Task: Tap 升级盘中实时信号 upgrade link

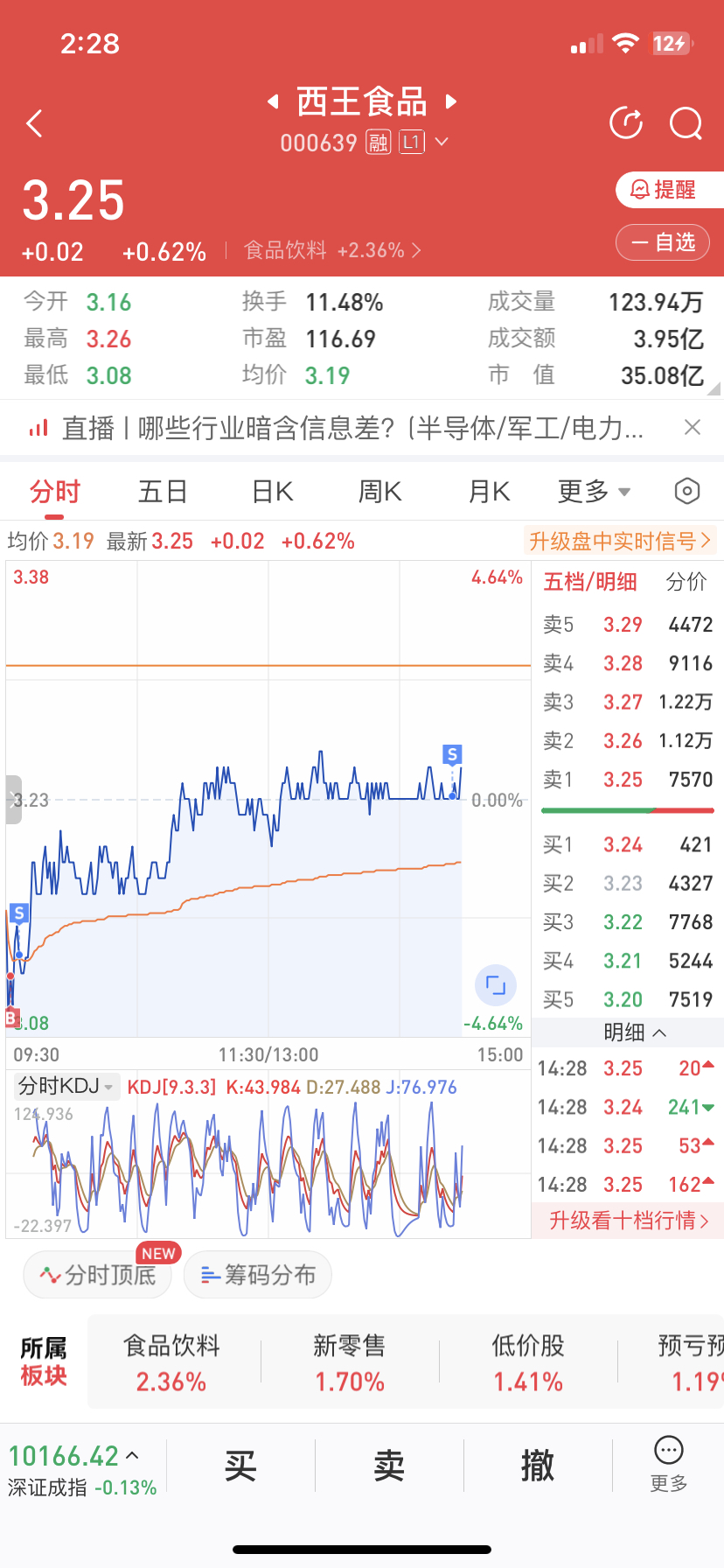Action: 620,541
